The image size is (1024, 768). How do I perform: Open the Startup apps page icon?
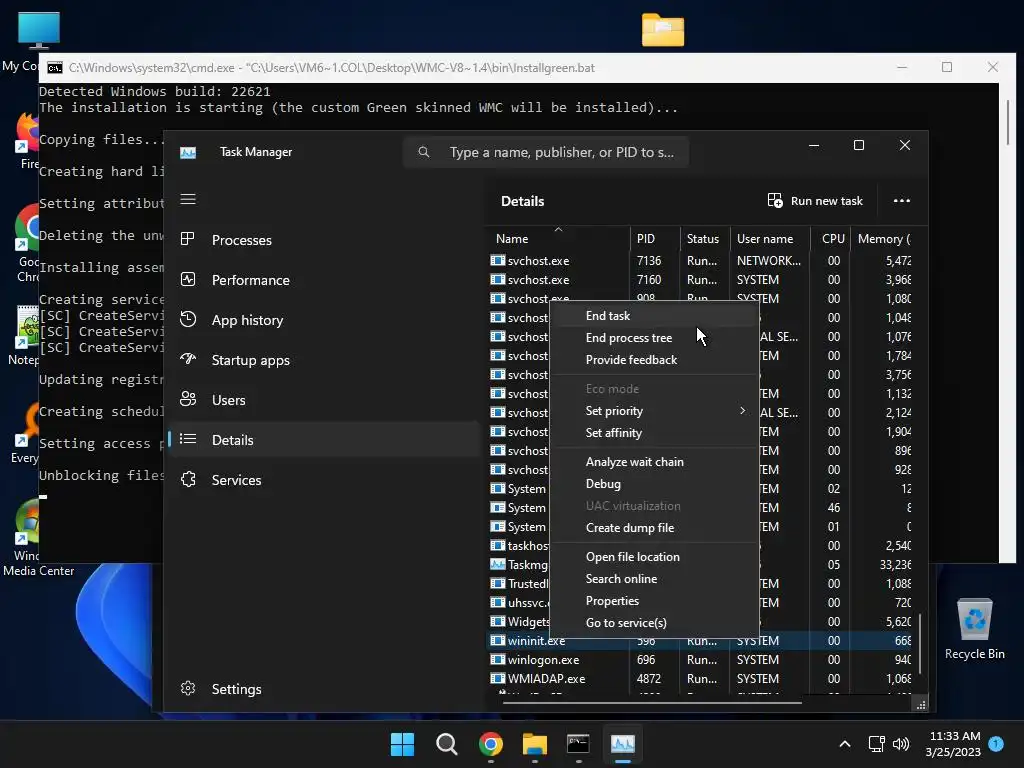click(x=188, y=359)
